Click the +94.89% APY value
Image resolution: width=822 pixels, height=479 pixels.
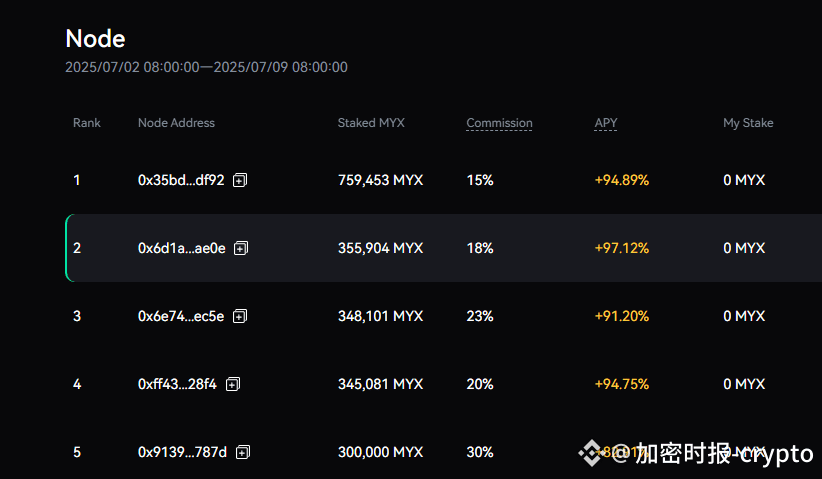(621, 180)
